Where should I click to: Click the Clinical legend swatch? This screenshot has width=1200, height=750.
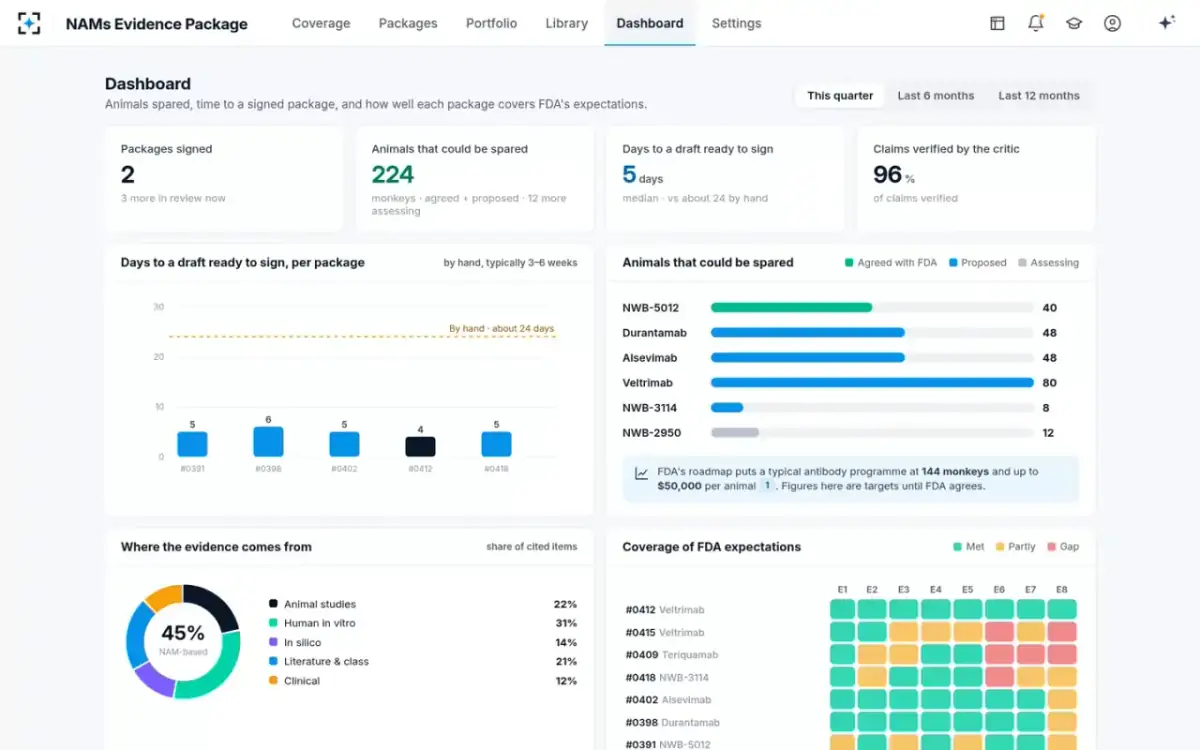click(273, 681)
